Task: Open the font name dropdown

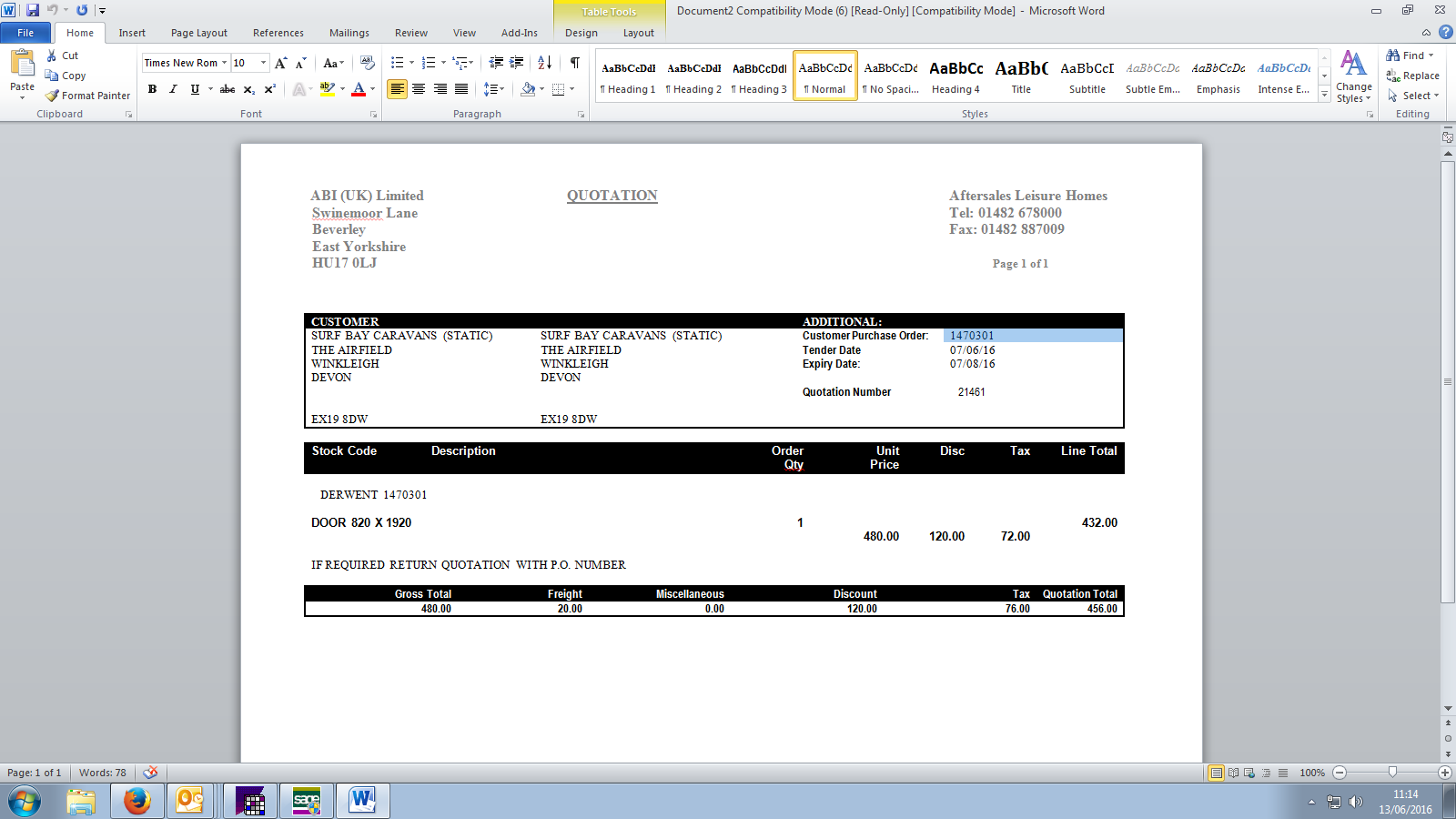Action: point(224,63)
